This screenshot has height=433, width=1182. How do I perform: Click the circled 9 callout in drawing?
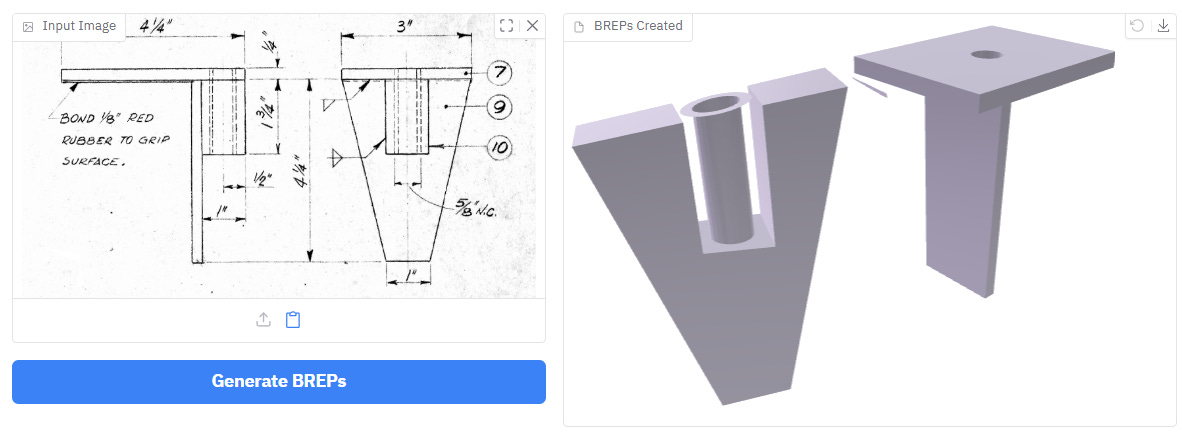point(498,107)
